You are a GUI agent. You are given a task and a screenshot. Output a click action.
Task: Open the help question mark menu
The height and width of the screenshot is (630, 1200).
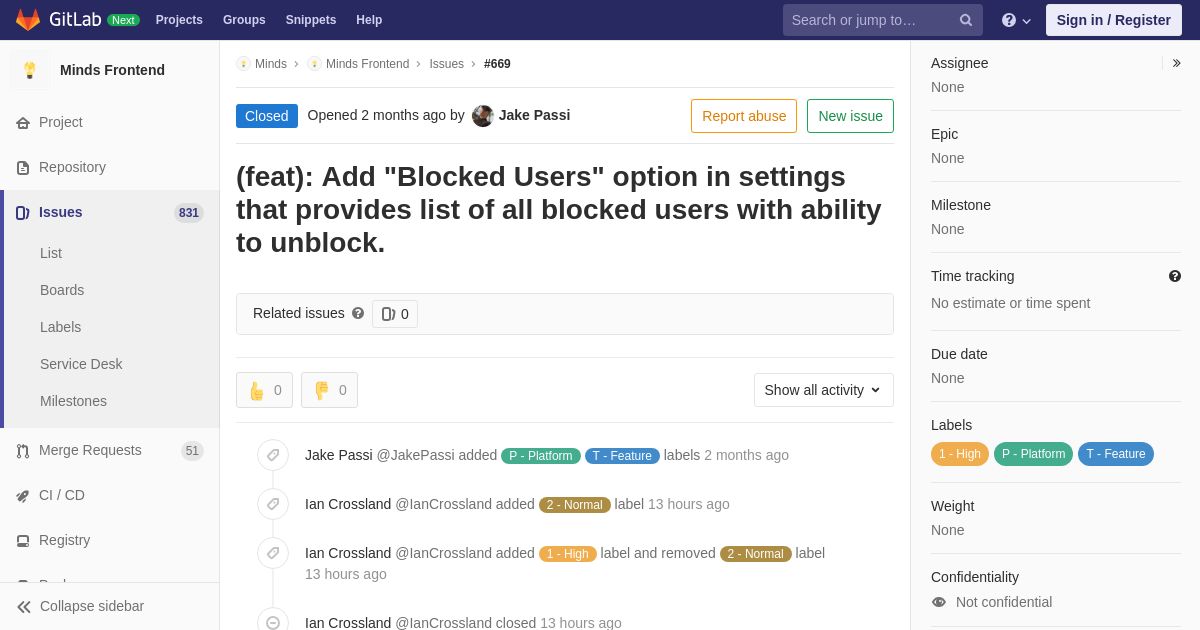(x=1015, y=20)
